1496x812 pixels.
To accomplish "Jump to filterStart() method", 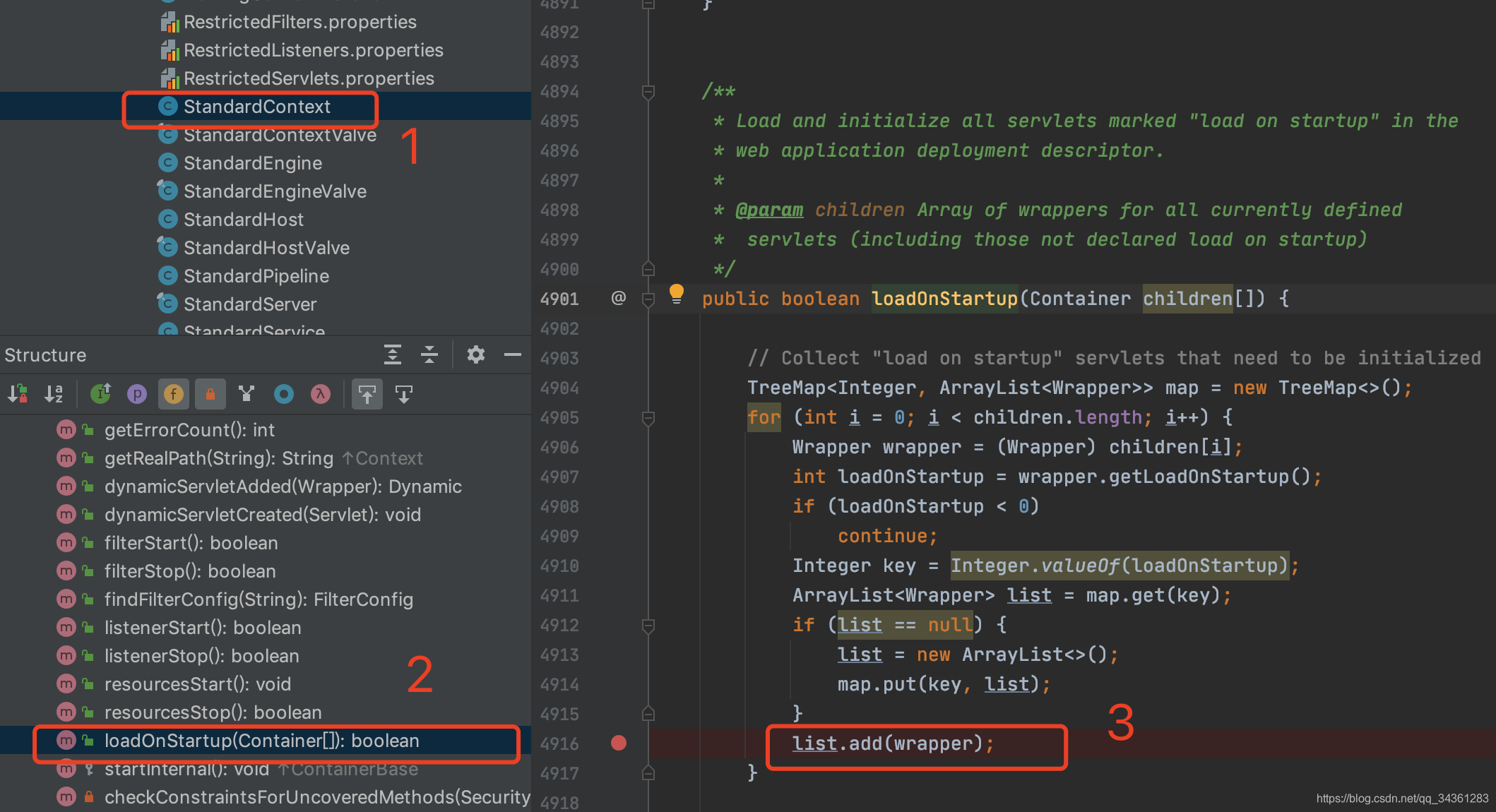I will point(191,543).
